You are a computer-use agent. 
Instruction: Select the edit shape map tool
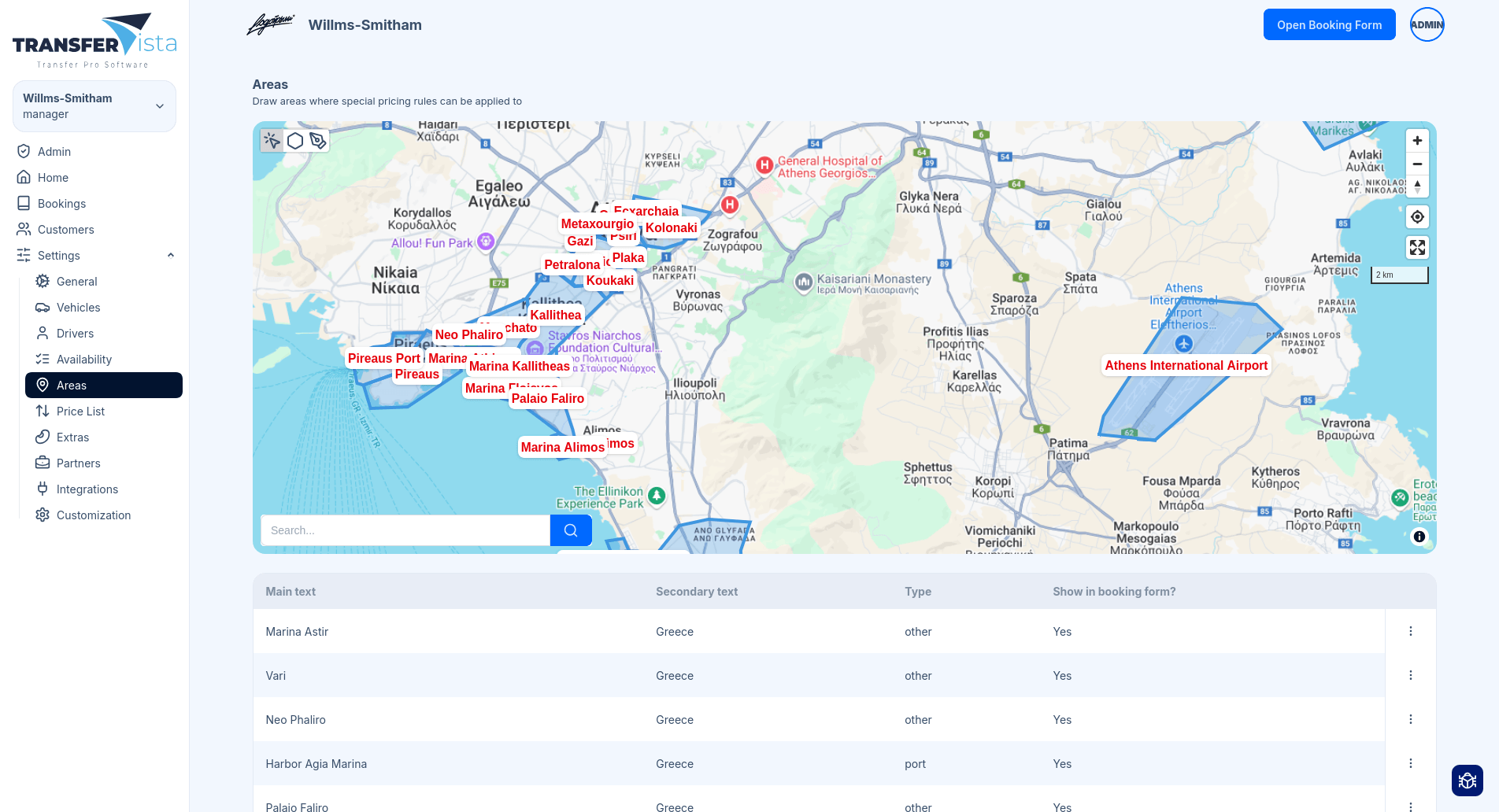point(318,141)
